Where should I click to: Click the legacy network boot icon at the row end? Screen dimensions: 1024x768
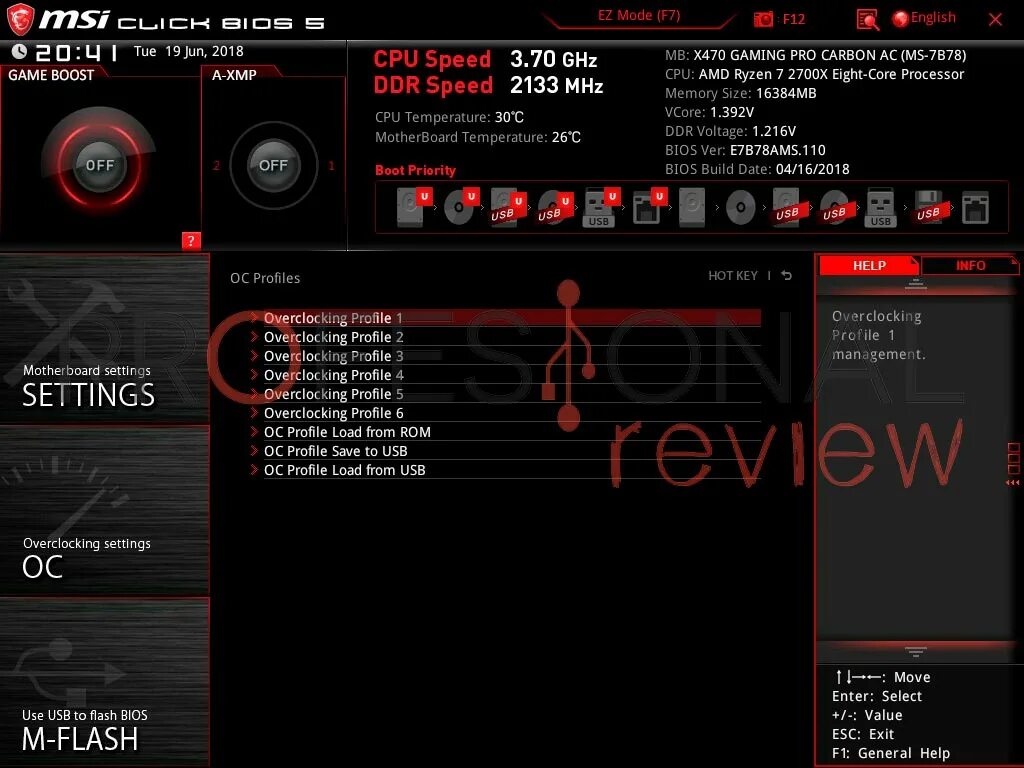[975, 208]
